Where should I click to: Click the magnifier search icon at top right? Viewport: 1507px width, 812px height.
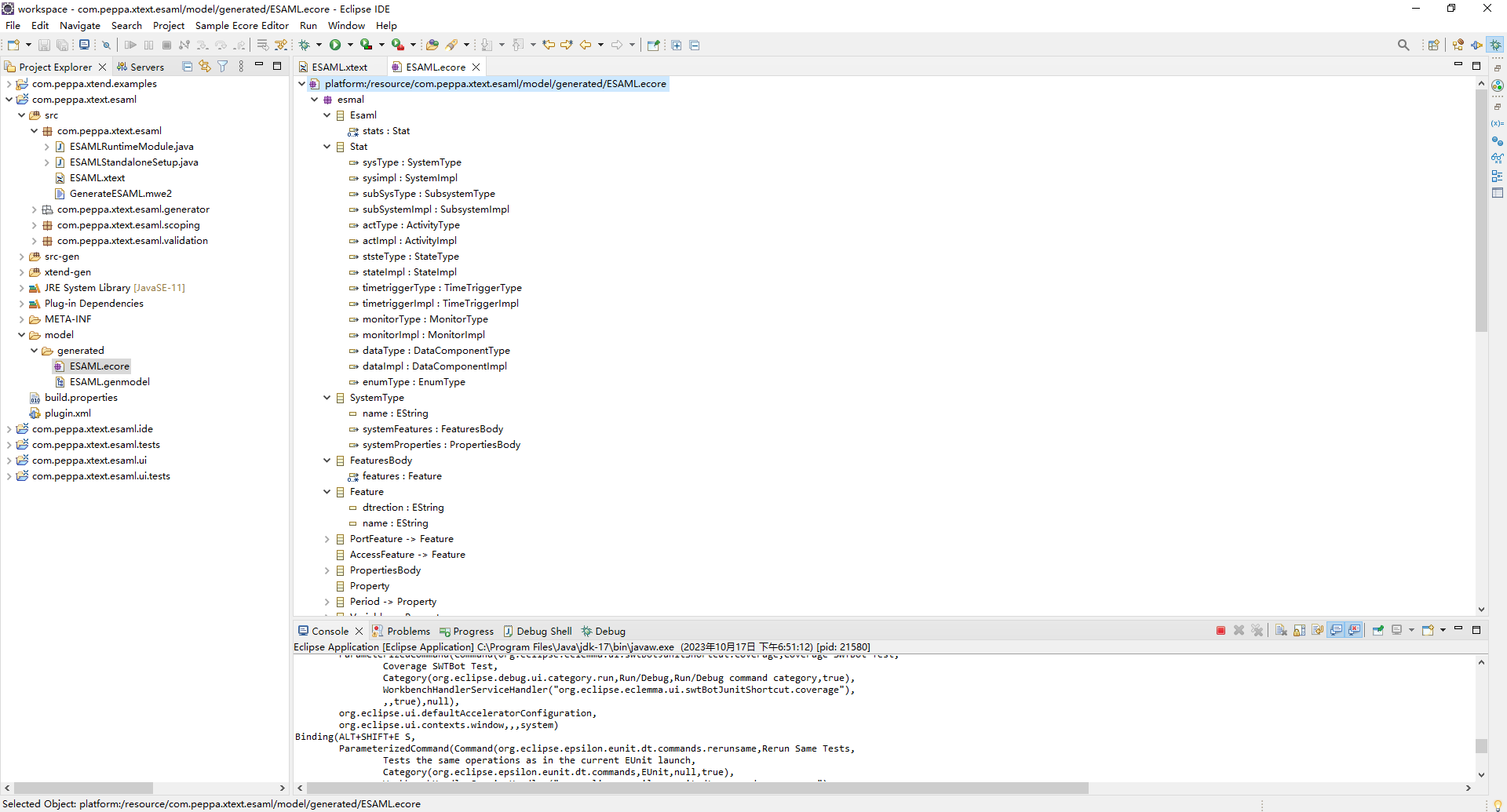point(1403,45)
